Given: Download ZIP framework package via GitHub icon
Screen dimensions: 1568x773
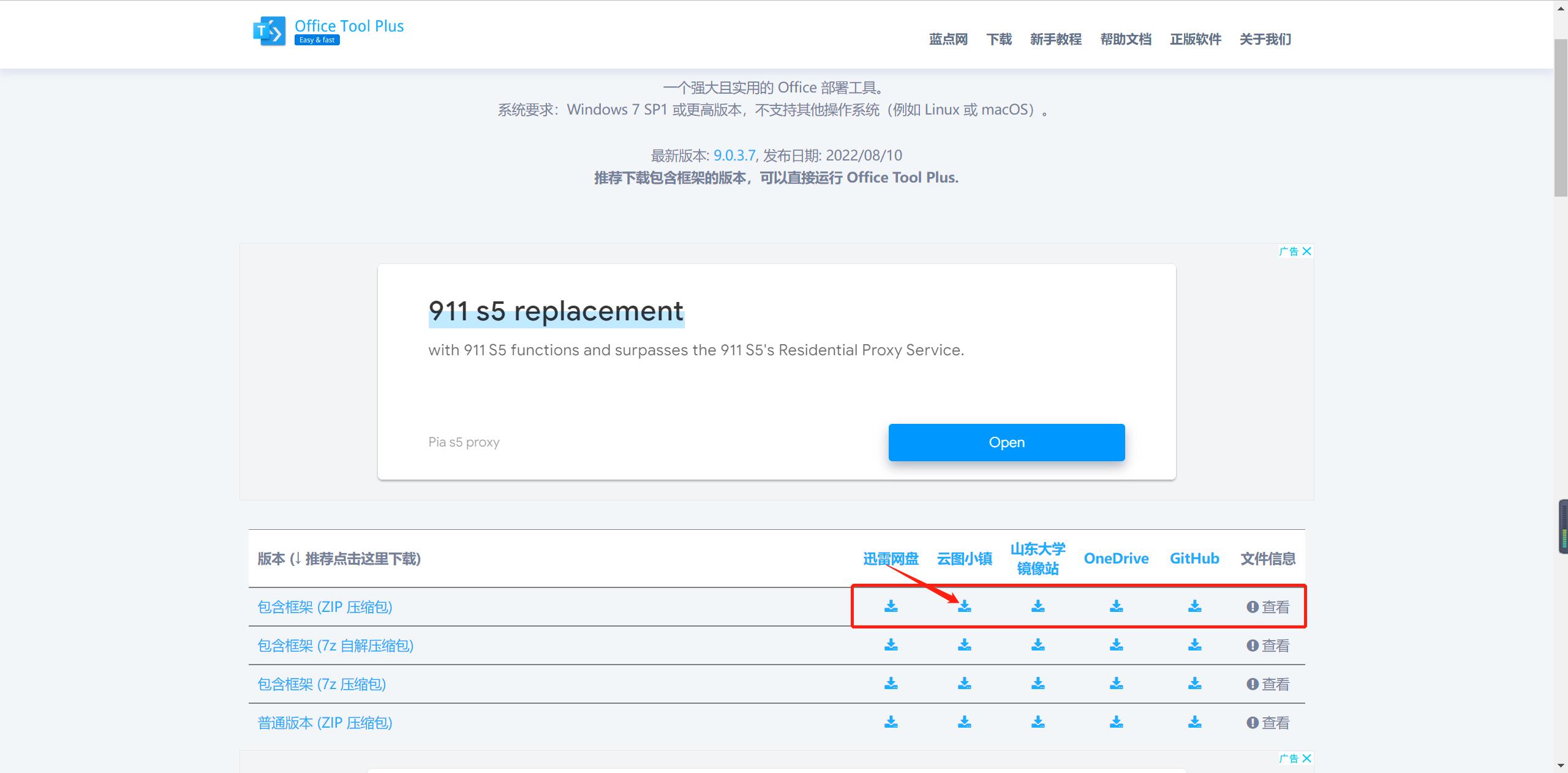Looking at the screenshot, I should (1194, 606).
